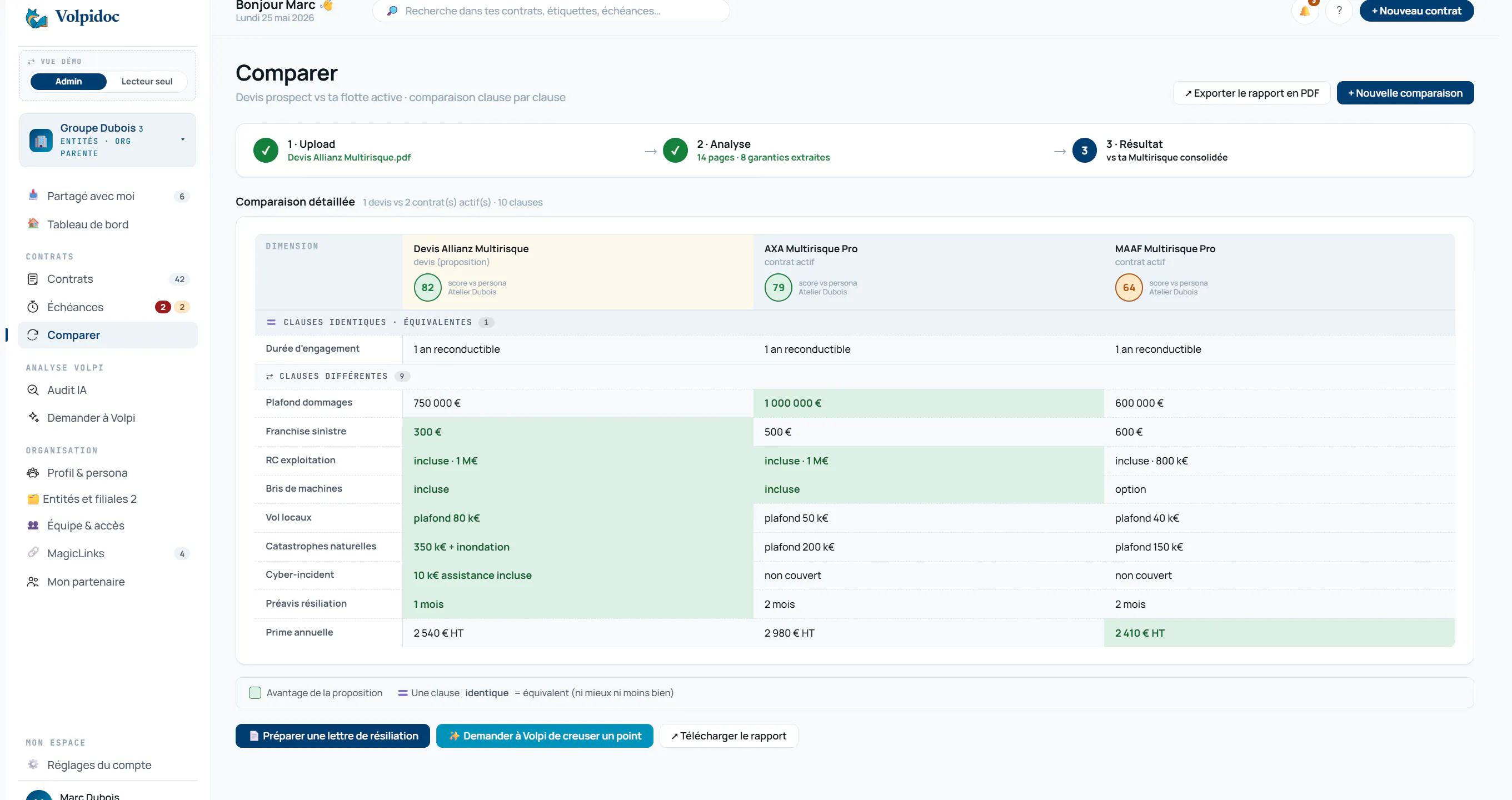Click the AXA Multirisque Pro column header
The image size is (1512, 800).
coord(929,272)
